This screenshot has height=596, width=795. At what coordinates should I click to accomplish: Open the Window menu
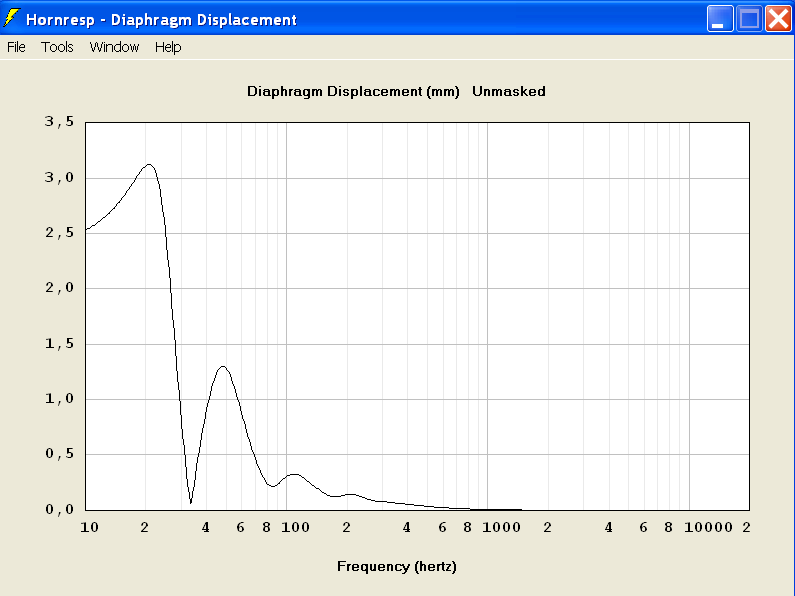tap(114, 47)
